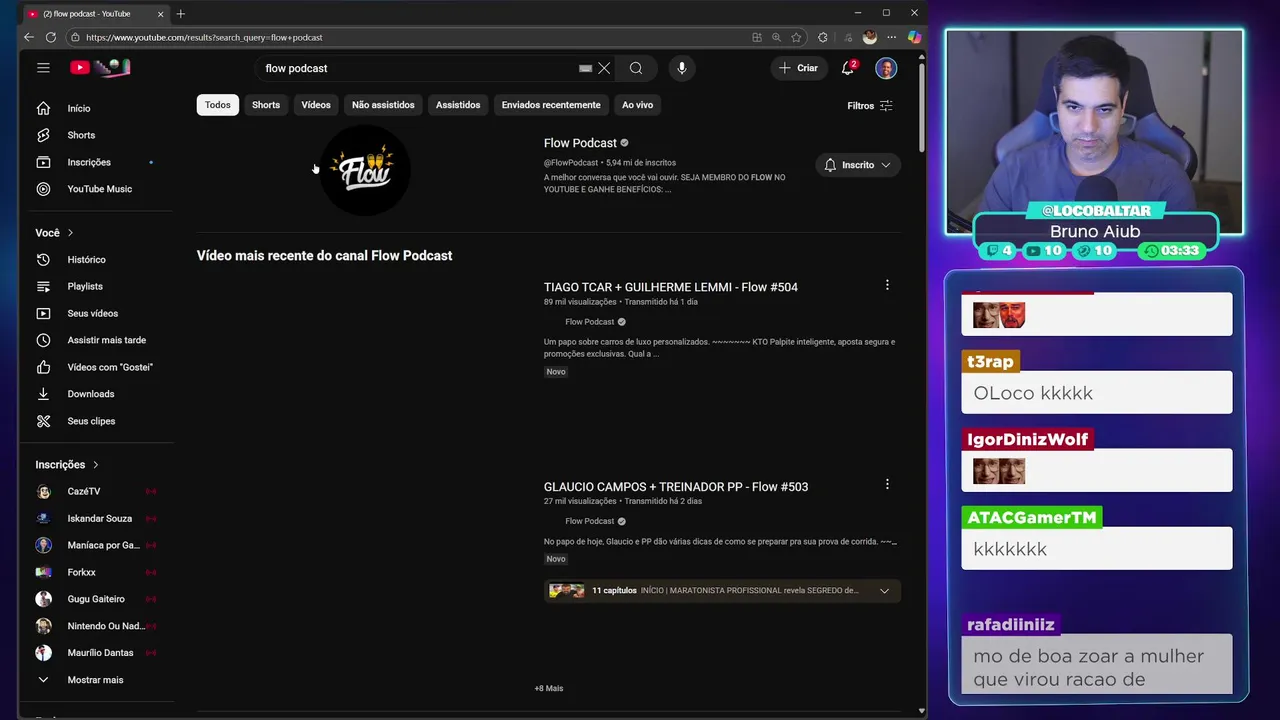Select the Não assistidos filter chip
The height and width of the screenshot is (720, 1280).
click(383, 105)
